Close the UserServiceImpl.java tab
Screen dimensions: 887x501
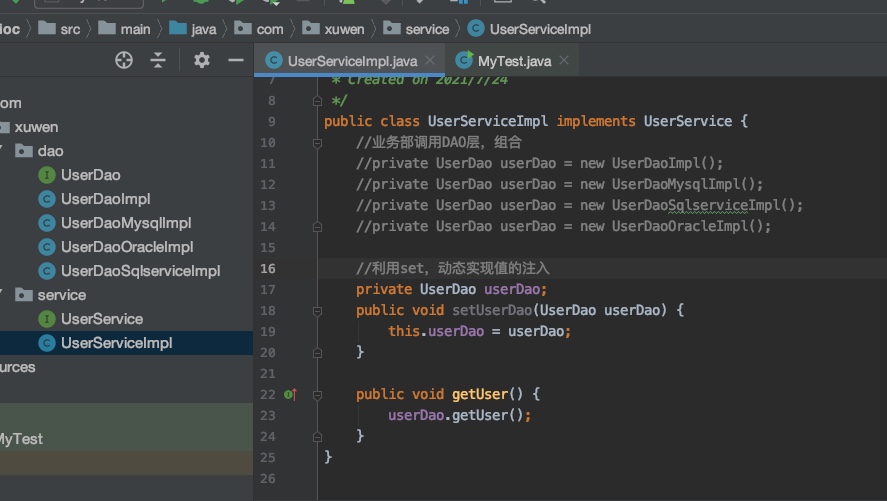431,61
